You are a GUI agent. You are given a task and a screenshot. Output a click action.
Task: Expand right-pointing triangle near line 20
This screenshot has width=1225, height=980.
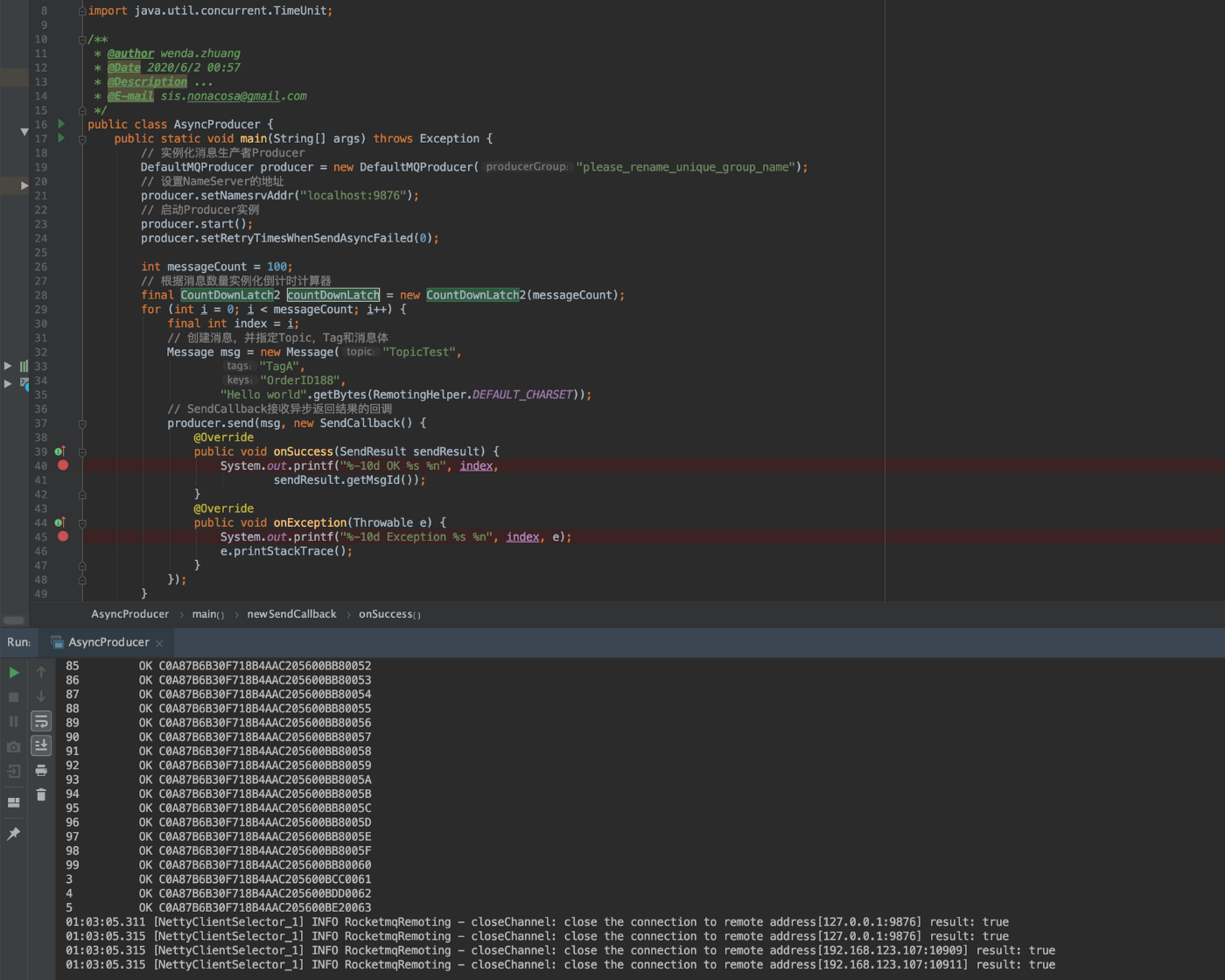tap(24, 185)
